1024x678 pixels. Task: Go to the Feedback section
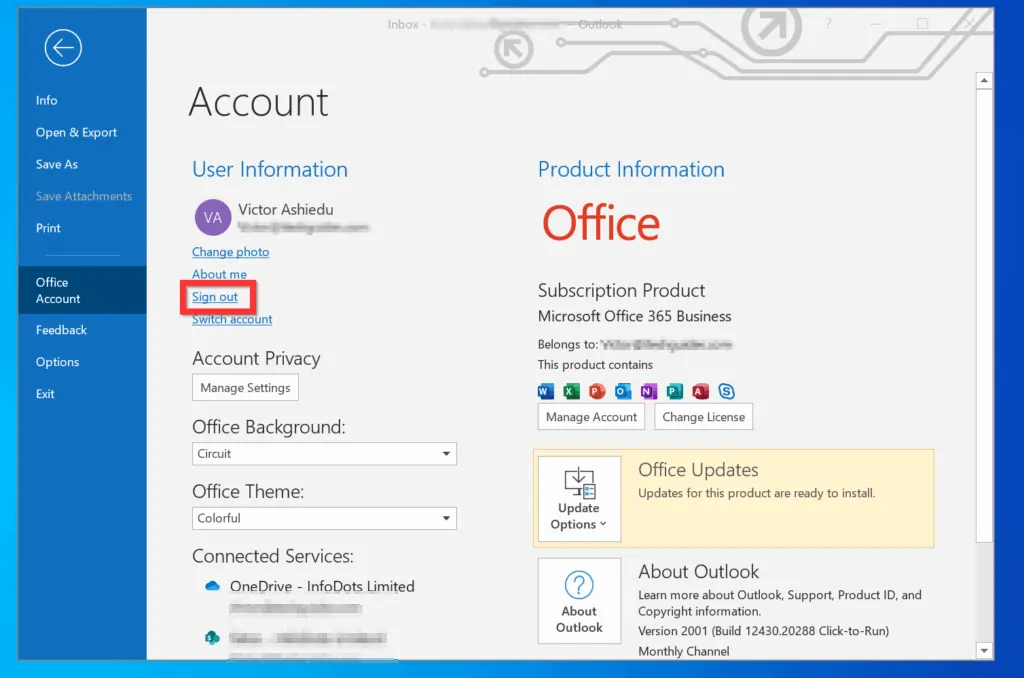point(61,329)
